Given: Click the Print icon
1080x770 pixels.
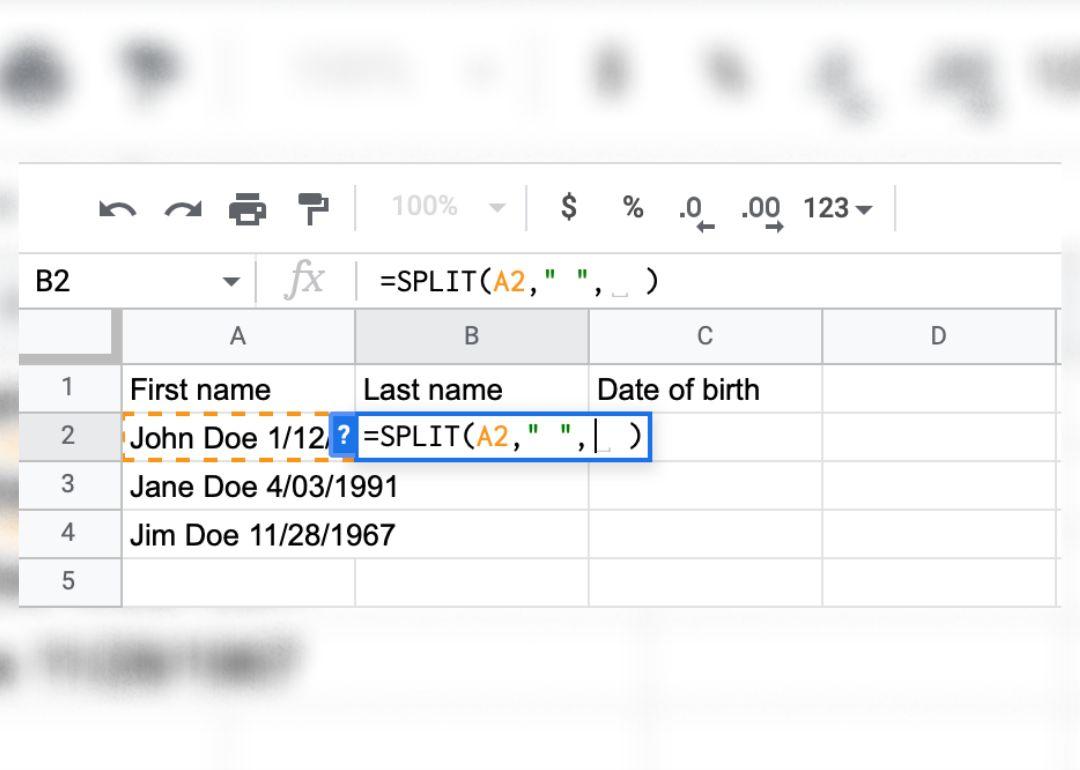Looking at the screenshot, I should 248,209.
